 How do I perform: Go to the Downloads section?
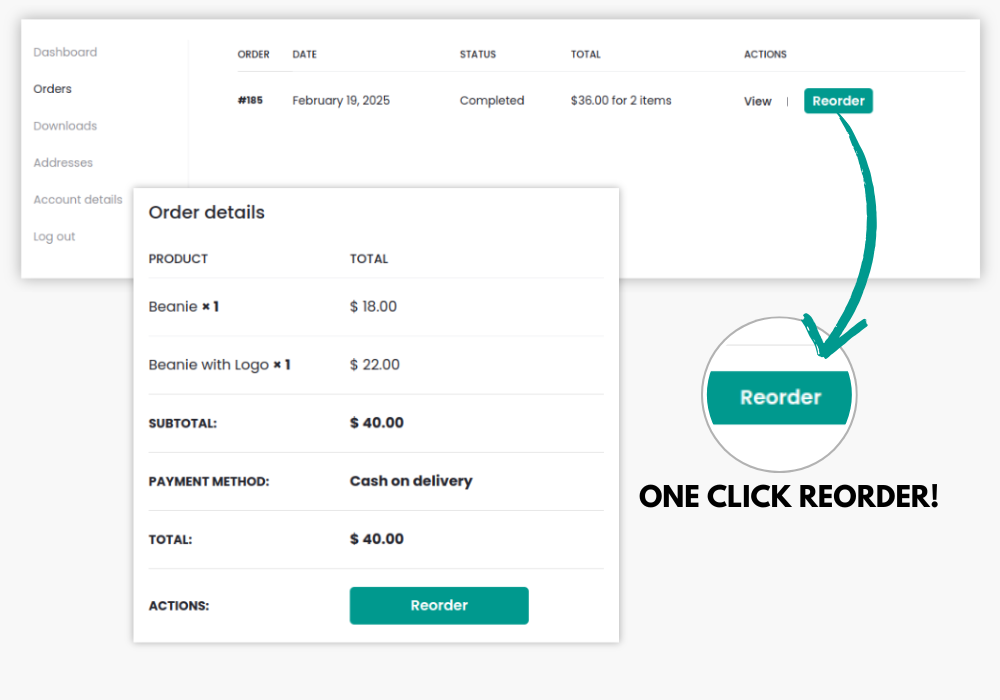[x=65, y=126]
